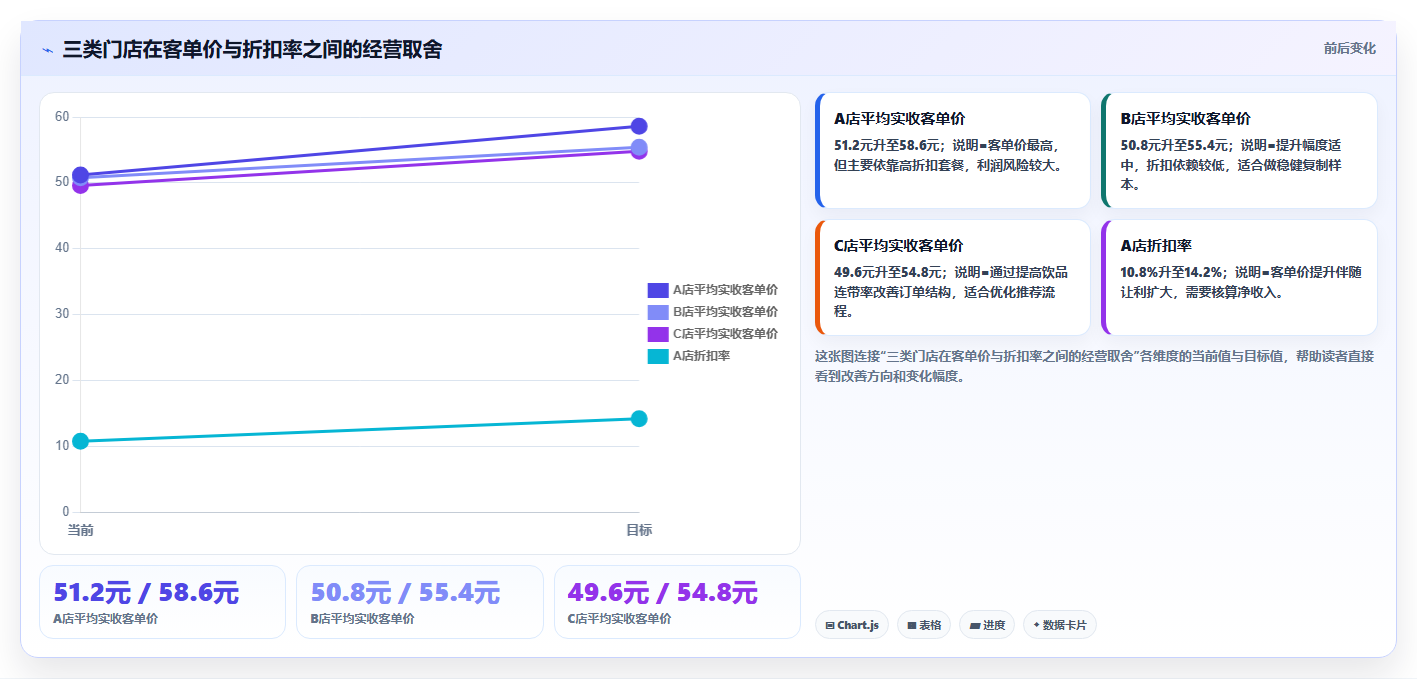The height and width of the screenshot is (679, 1417).
Task: Open the A店平均实收客单价 insight card
Action: (953, 150)
